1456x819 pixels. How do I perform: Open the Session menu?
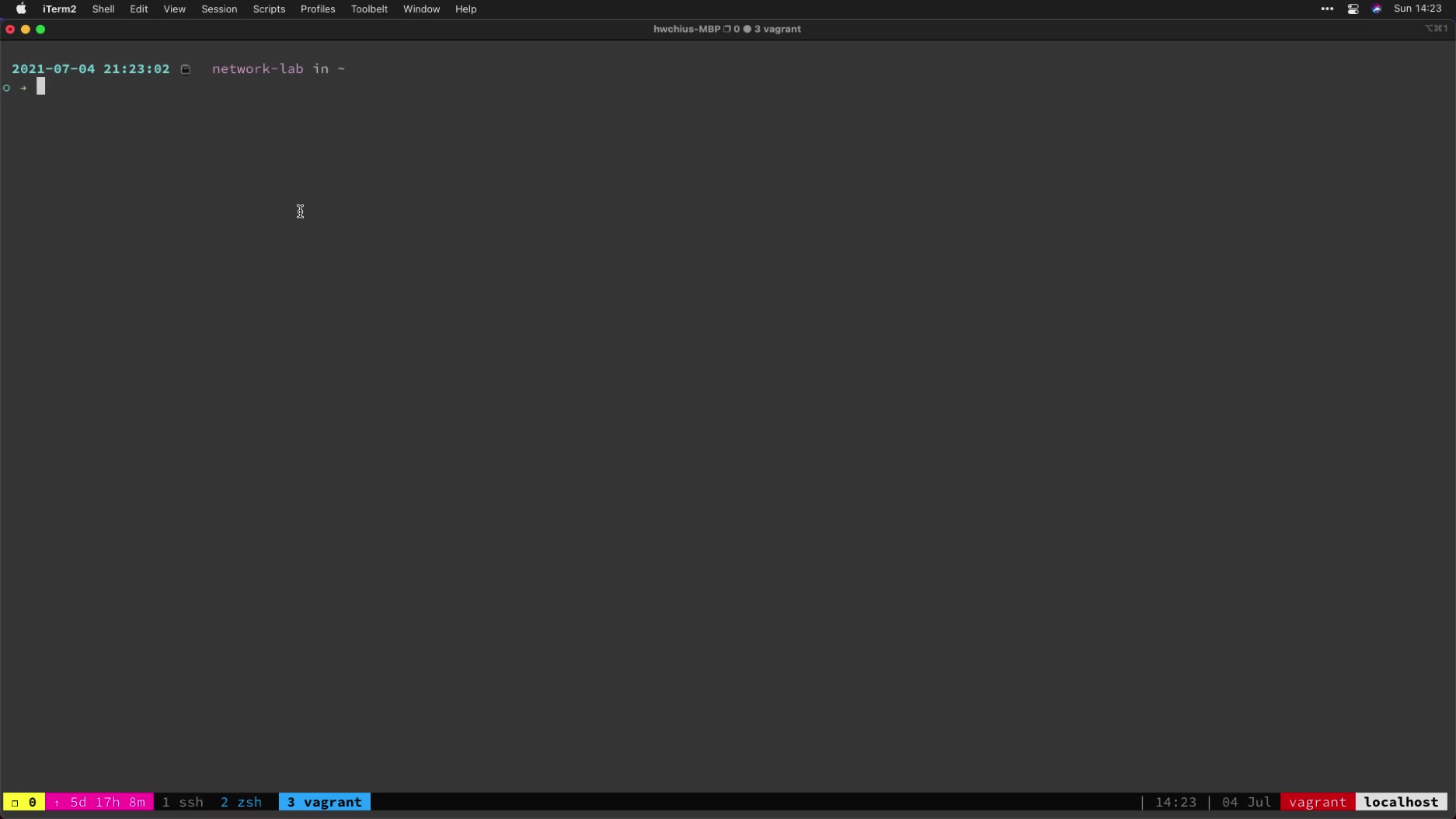(218, 9)
